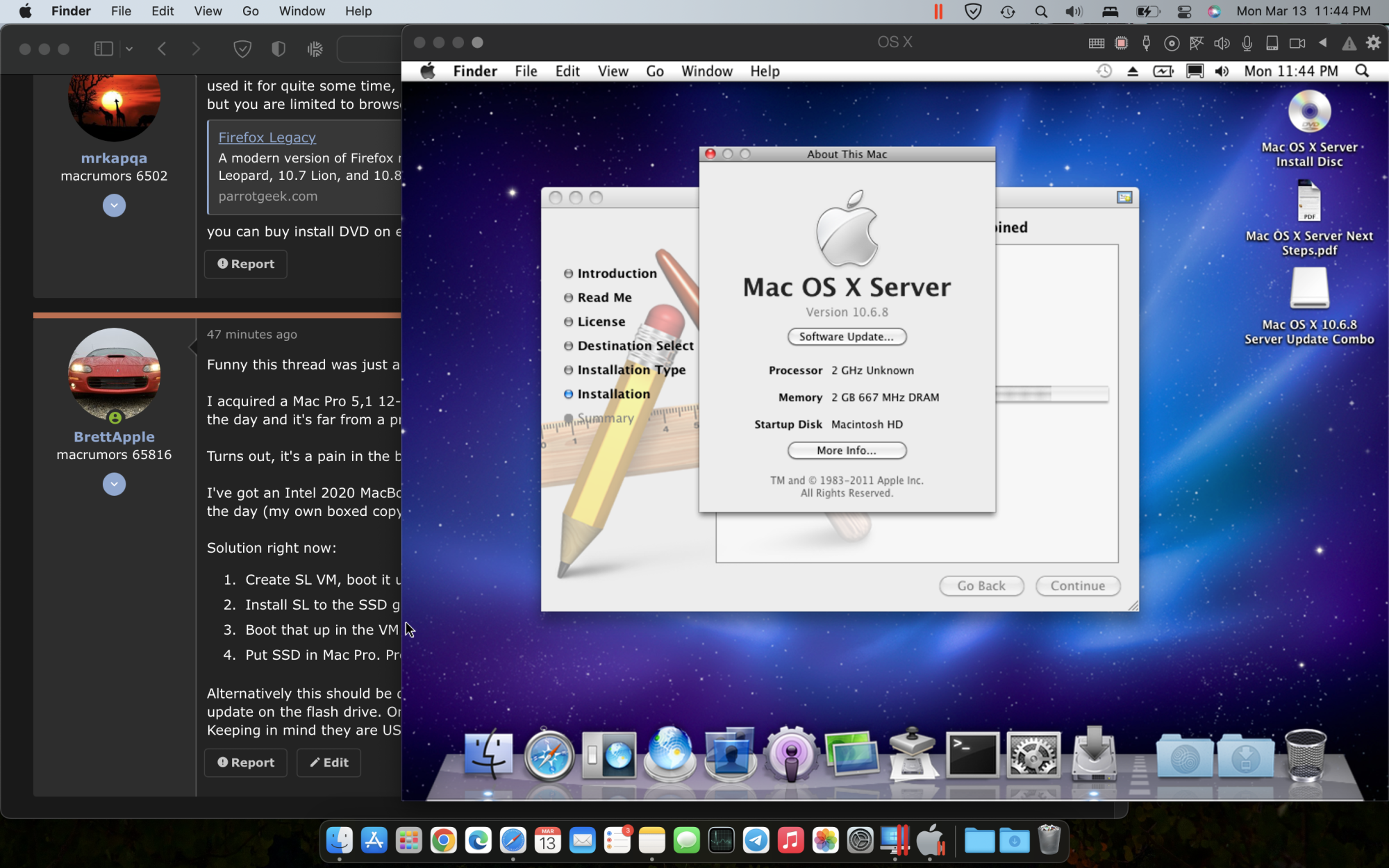Image resolution: width=1389 pixels, height=868 pixels.
Task: Click the hard disk icon in VM toolbar
Action: tap(1272, 43)
